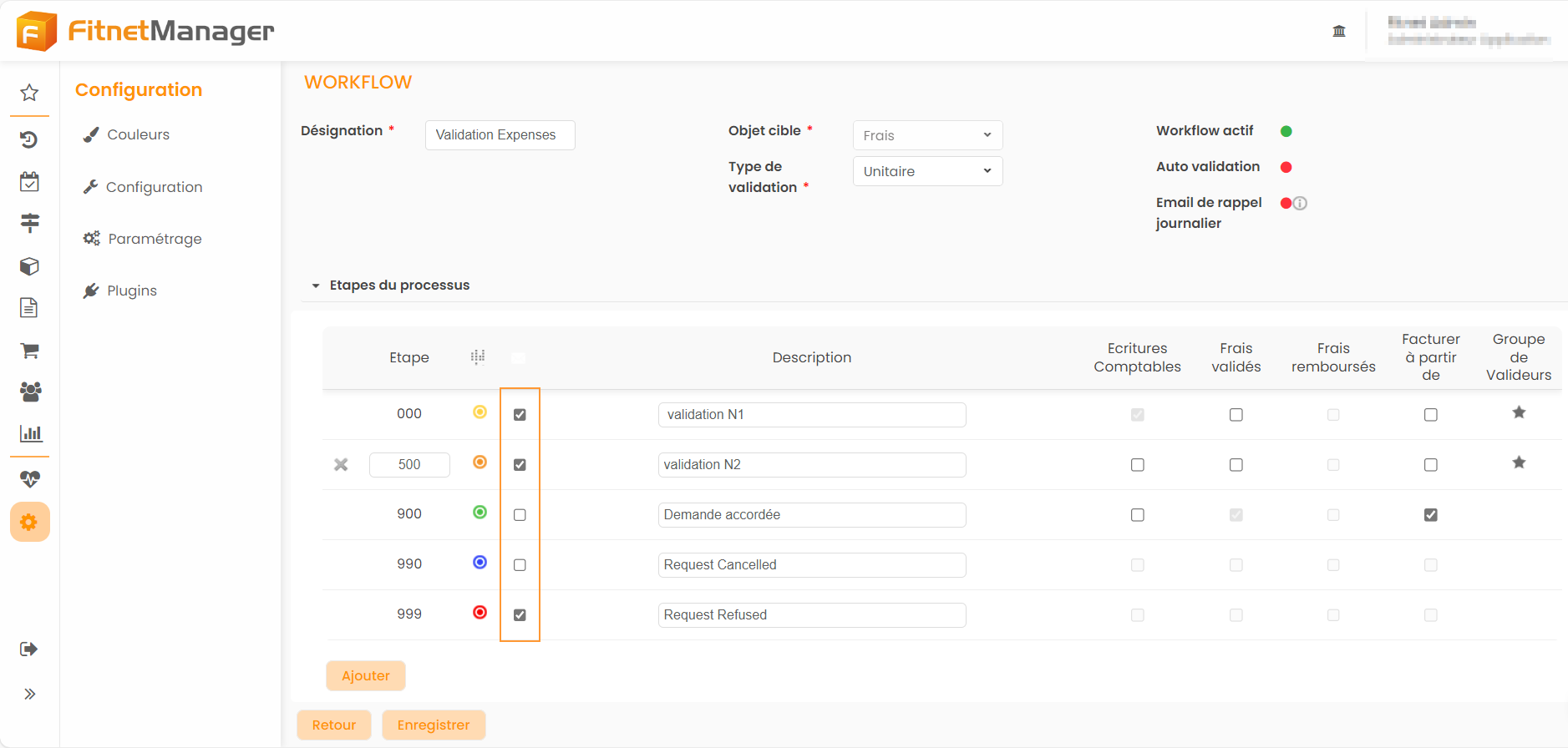This screenshot has height=748, width=1568.
Task: Open the Couleurs configuration menu item
Action: (x=138, y=134)
